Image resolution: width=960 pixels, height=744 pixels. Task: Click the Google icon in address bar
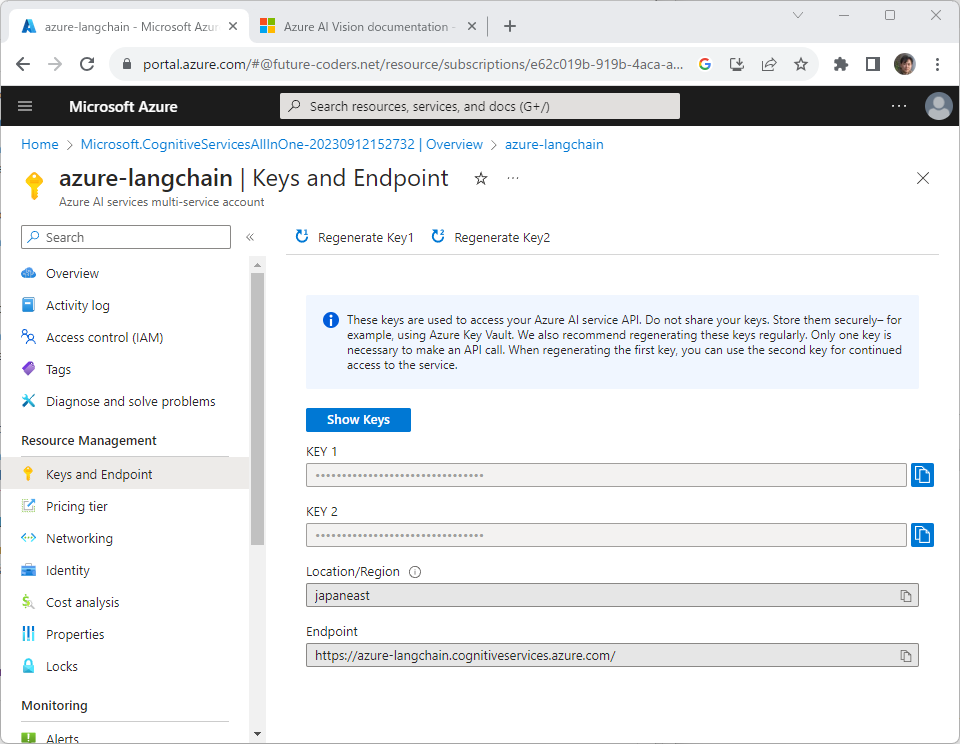click(705, 64)
